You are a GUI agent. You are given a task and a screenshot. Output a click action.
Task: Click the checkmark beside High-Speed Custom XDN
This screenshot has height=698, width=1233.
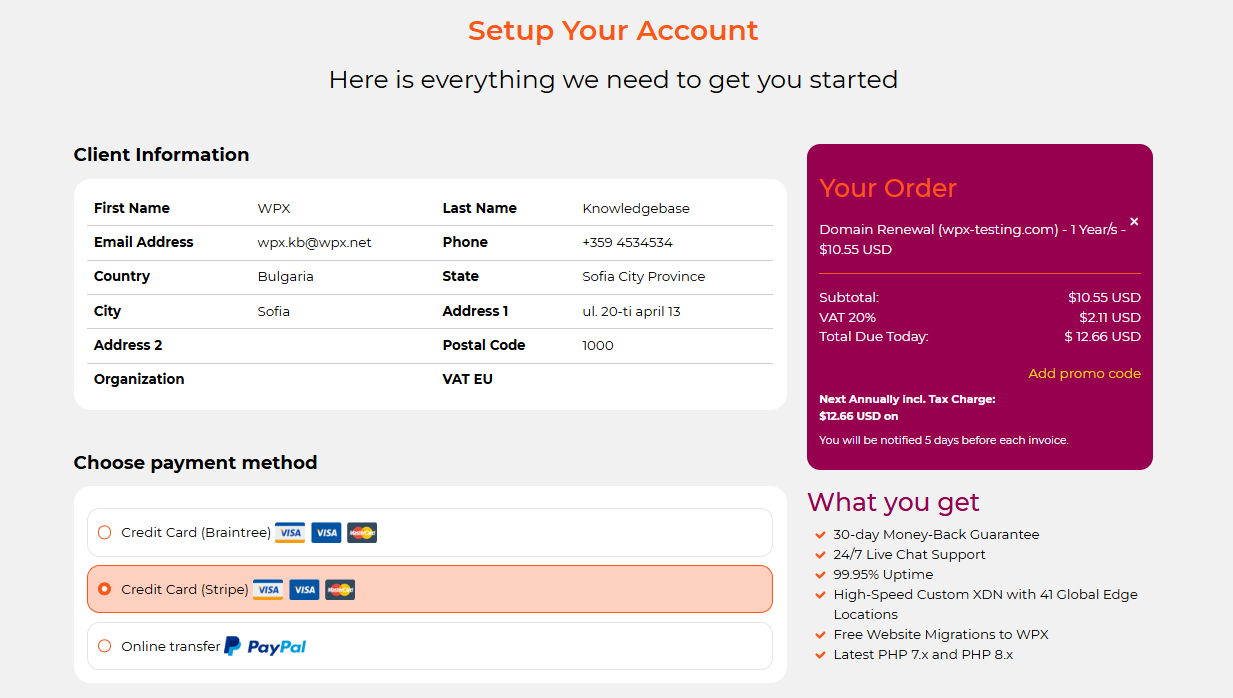coord(821,595)
